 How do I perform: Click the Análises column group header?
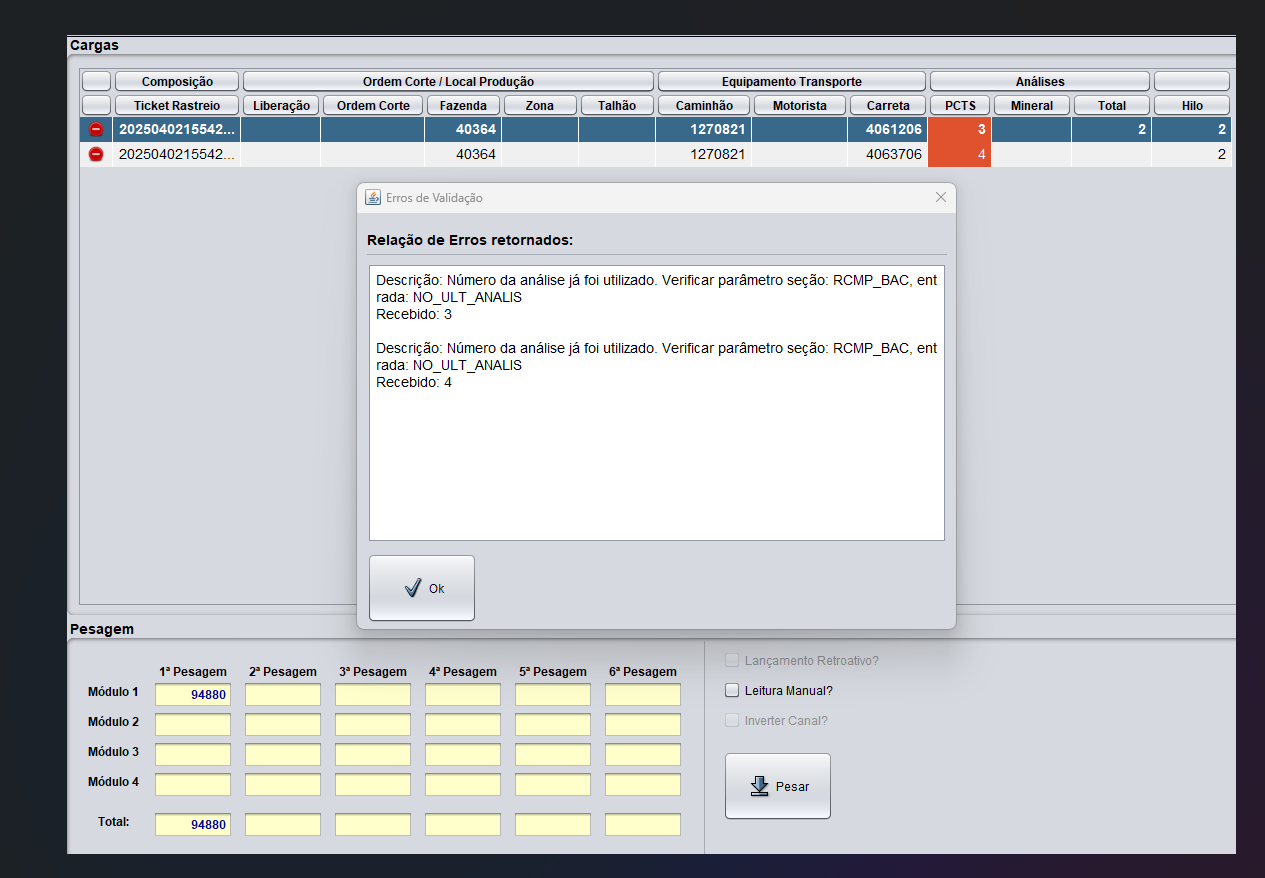tap(1040, 81)
